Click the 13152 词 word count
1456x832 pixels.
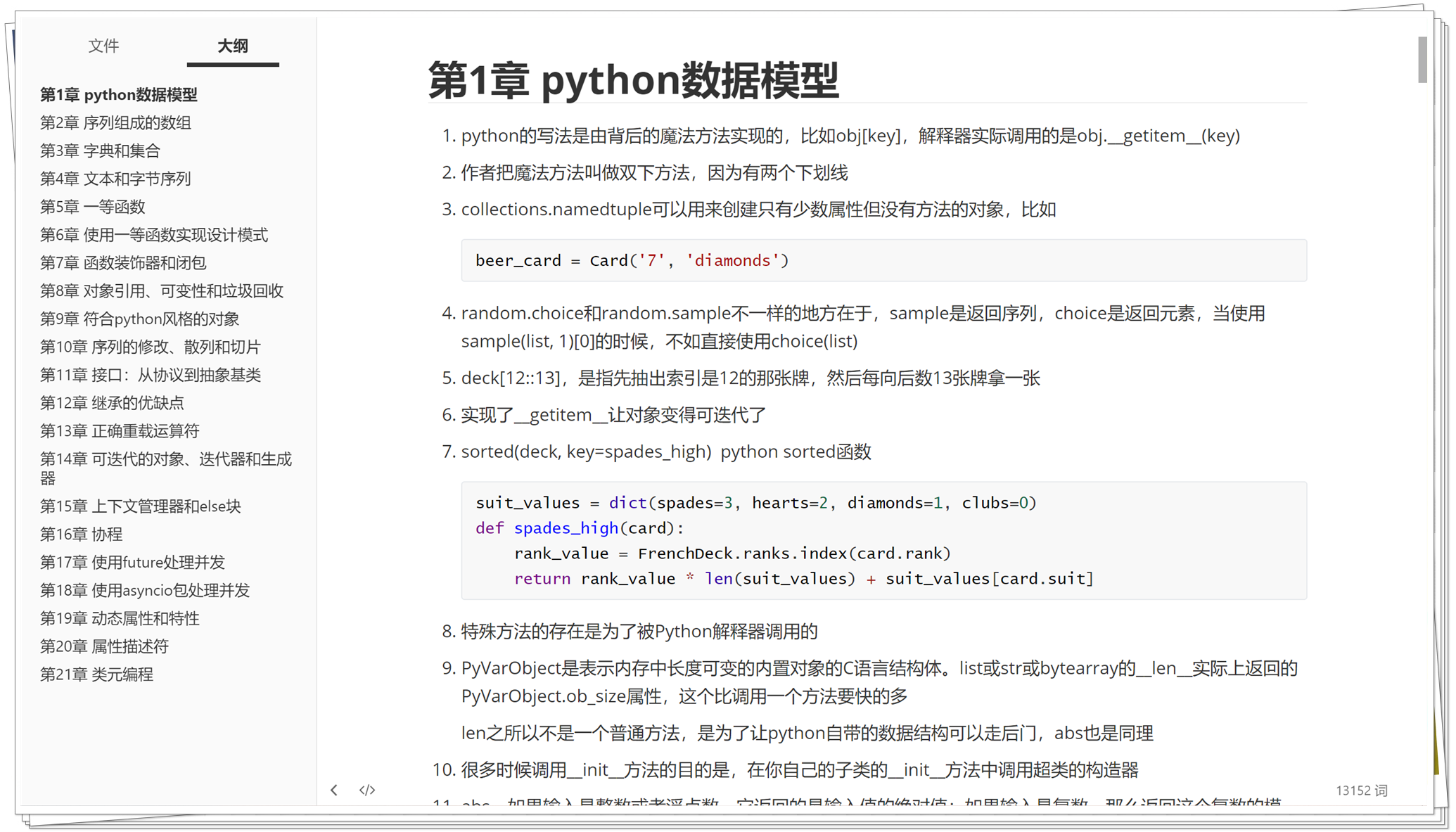[x=1361, y=791]
